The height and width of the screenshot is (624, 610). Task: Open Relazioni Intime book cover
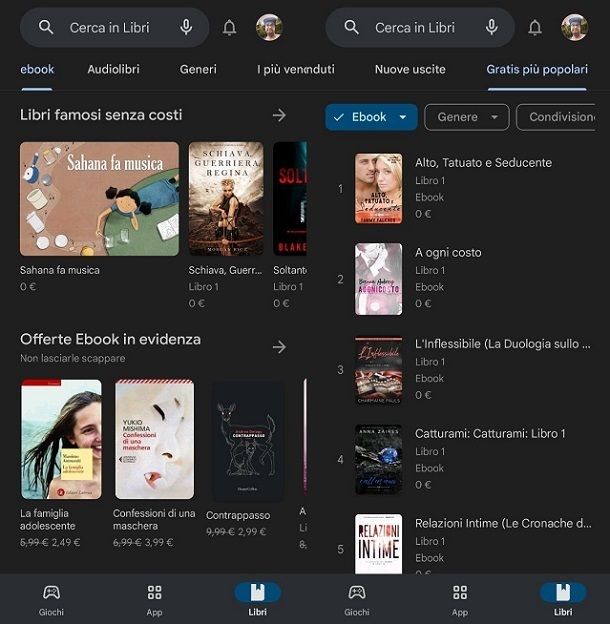click(x=378, y=544)
